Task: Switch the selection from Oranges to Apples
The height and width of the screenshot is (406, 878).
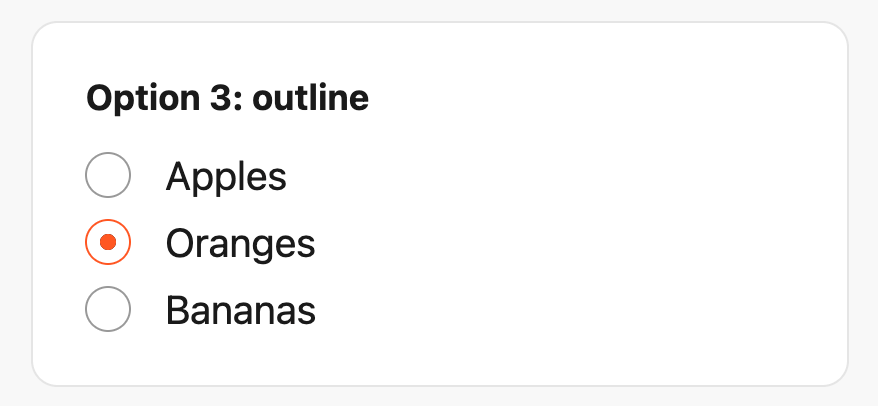Action: [108, 176]
